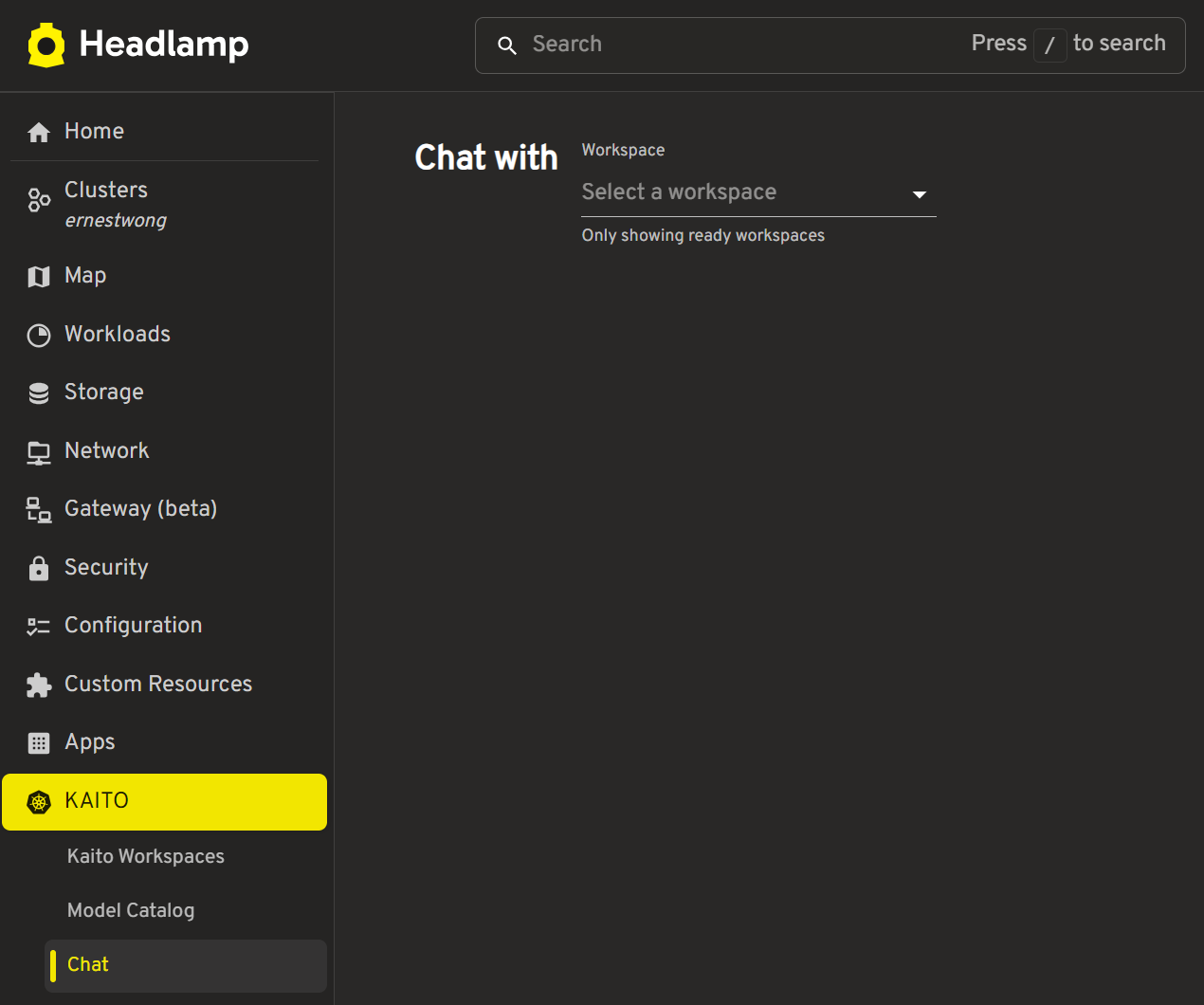Open the Clusters menu item

pyautogui.click(x=164, y=204)
